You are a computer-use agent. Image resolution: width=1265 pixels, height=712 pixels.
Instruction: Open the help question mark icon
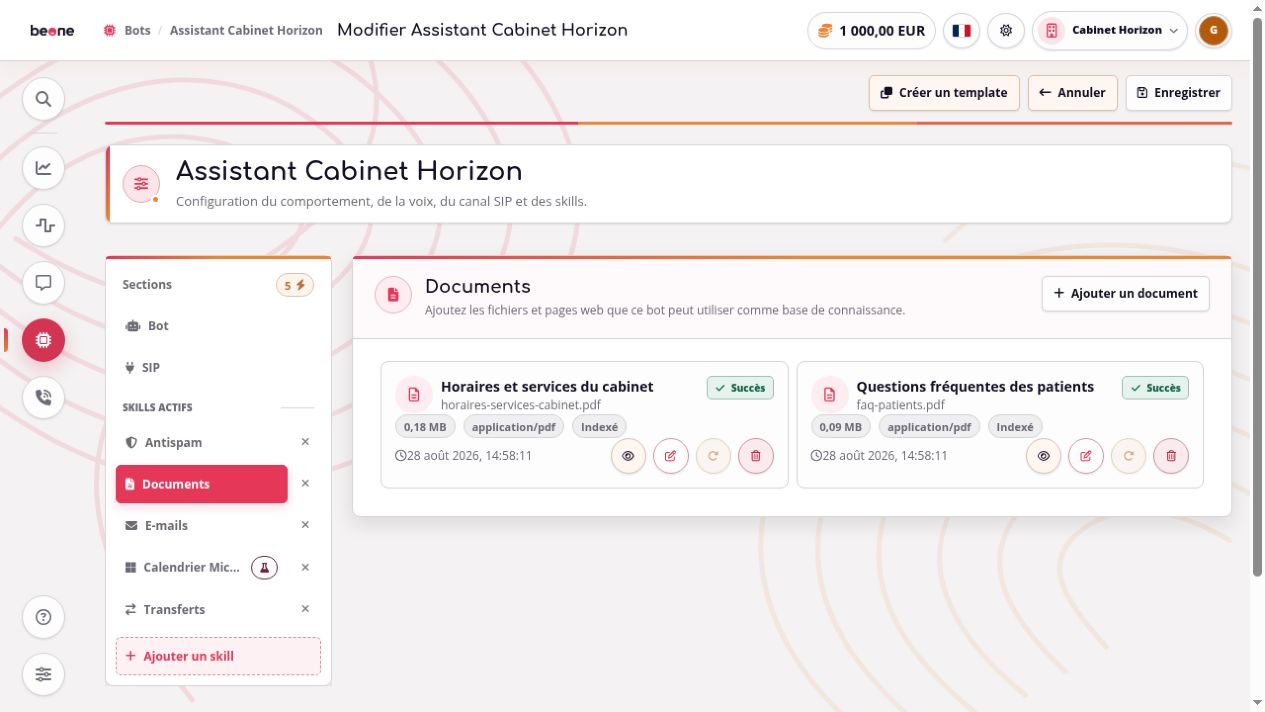[43, 617]
